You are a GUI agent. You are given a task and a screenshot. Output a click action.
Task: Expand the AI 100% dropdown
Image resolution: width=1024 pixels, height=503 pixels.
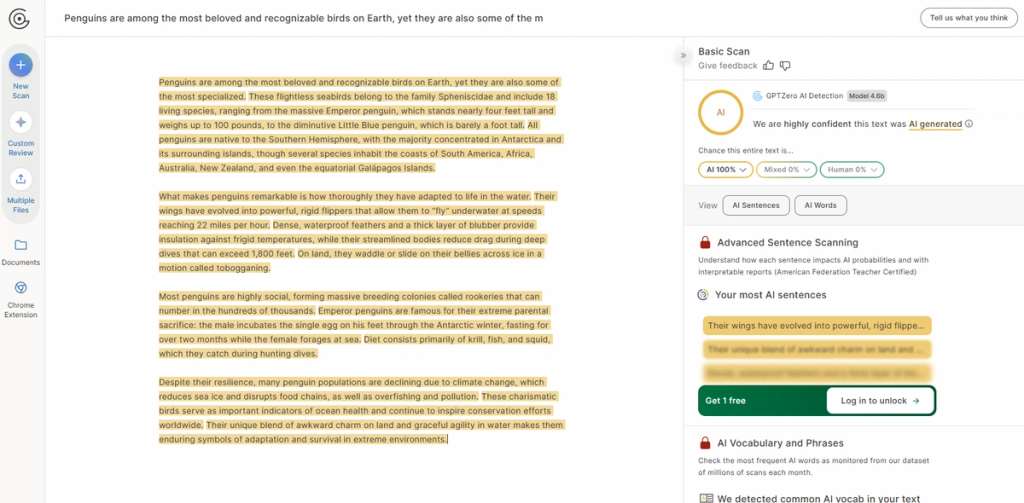(725, 169)
